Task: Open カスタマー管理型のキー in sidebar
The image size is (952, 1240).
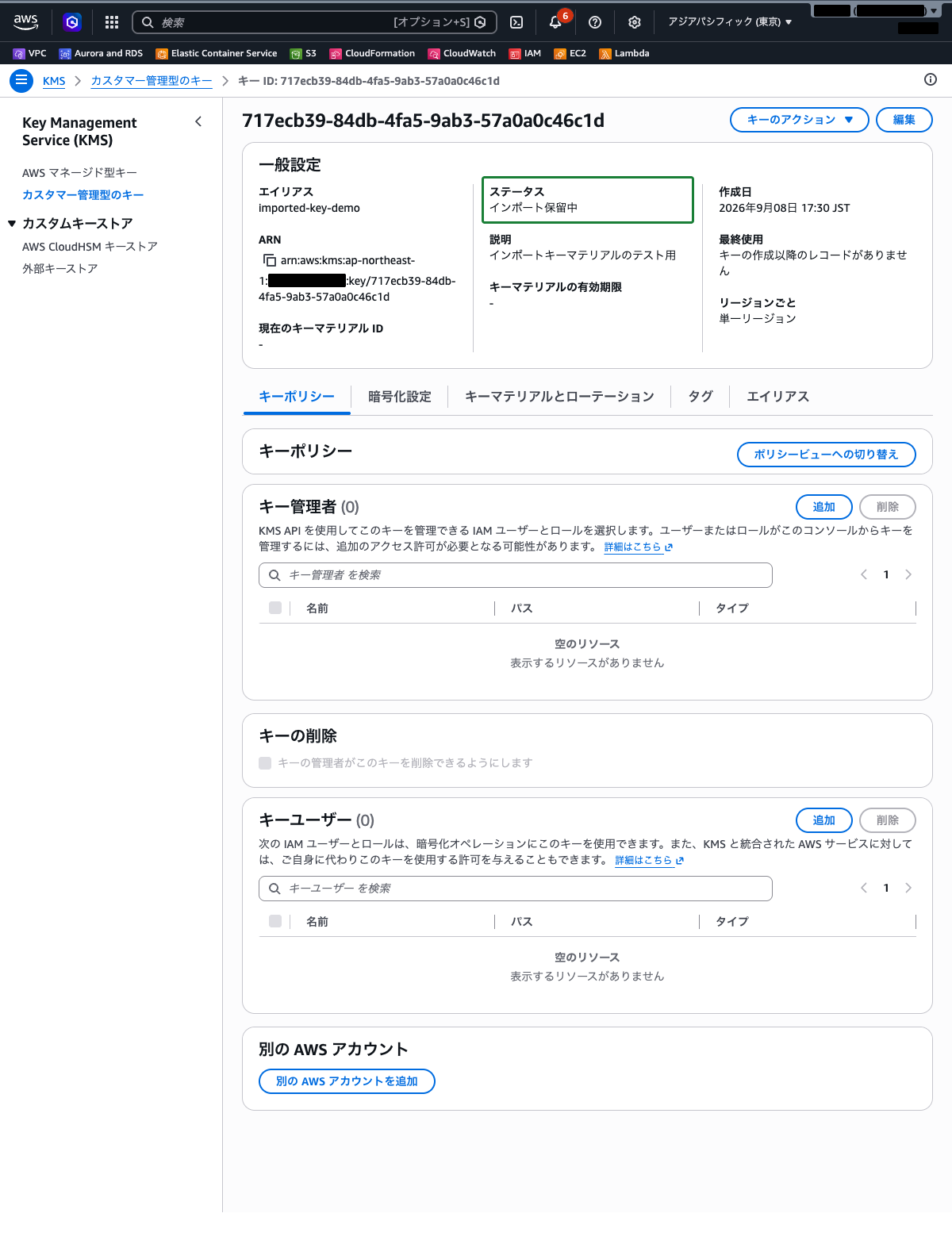Action: point(83,195)
